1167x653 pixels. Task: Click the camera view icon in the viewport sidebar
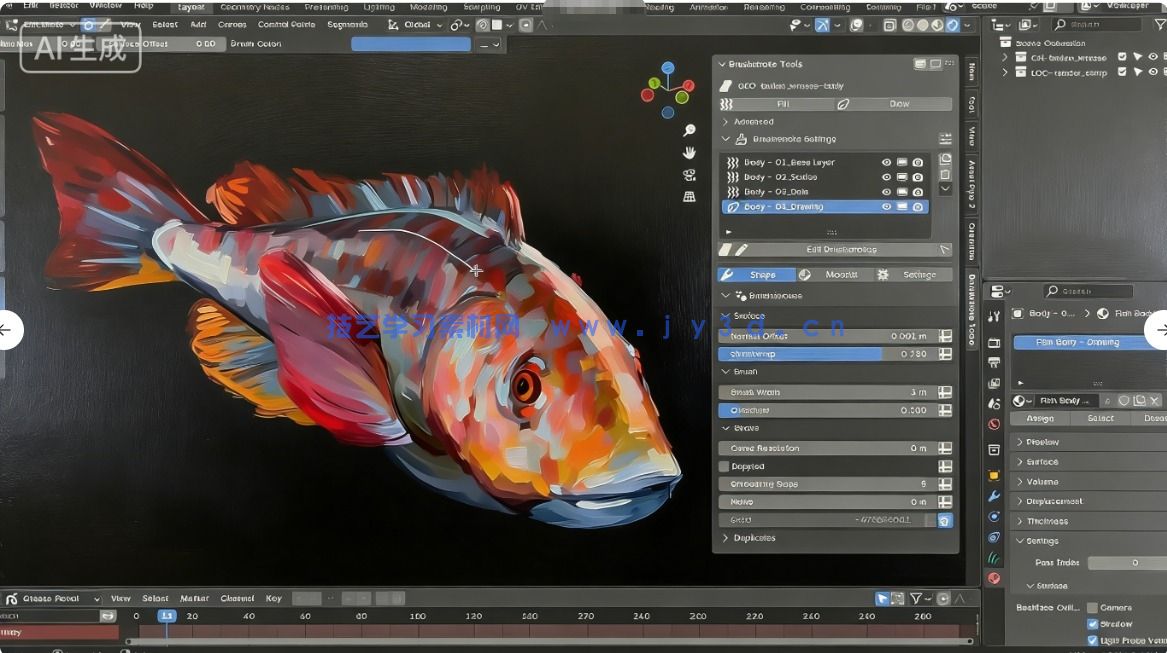click(x=689, y=174)
